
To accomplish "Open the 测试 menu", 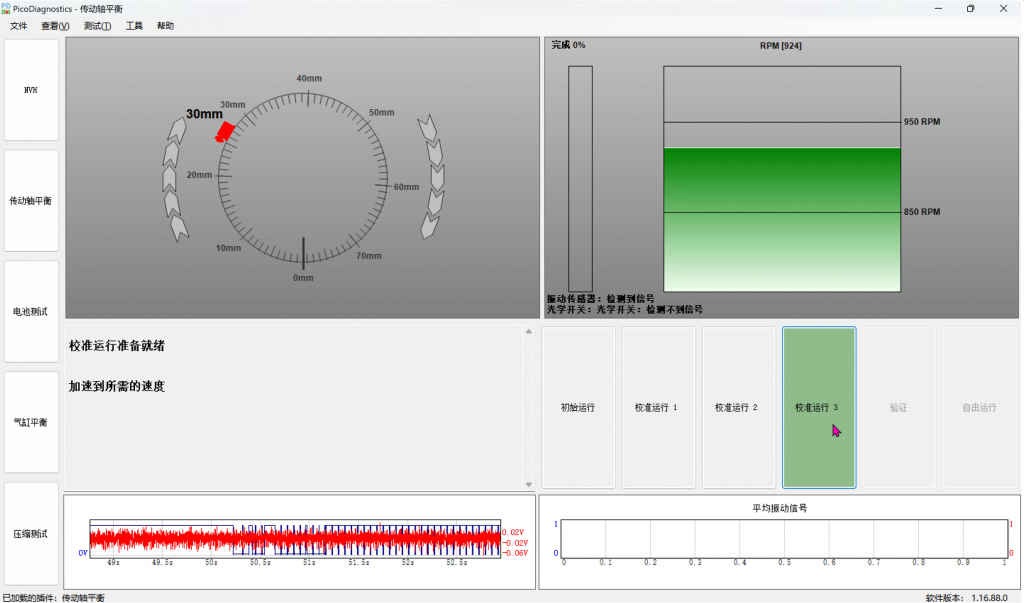I will pos(97,26).
